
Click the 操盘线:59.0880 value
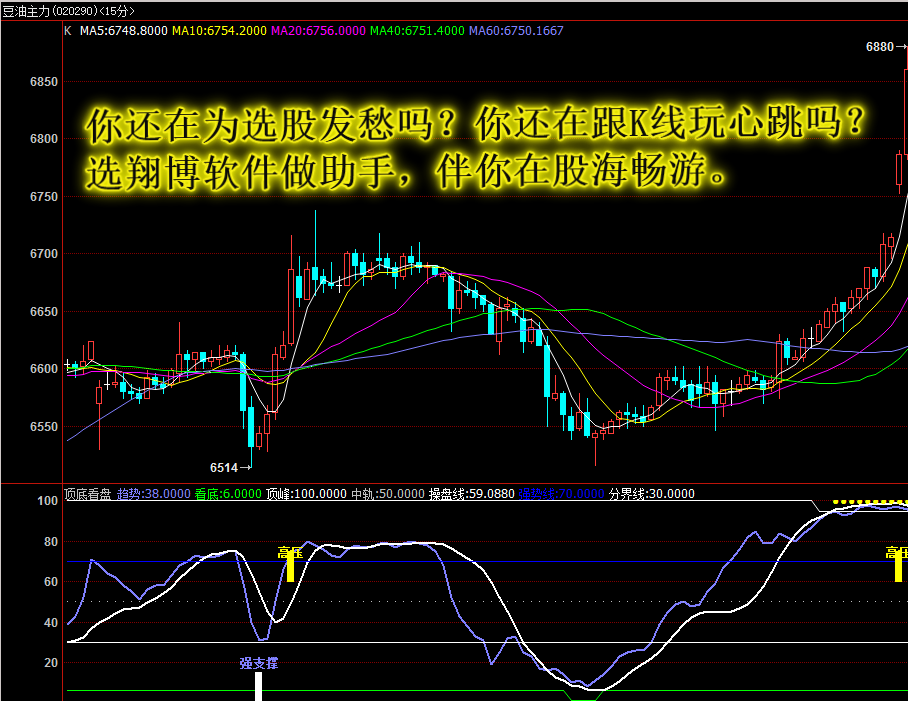pyautogui.click(x=472, y=494)
